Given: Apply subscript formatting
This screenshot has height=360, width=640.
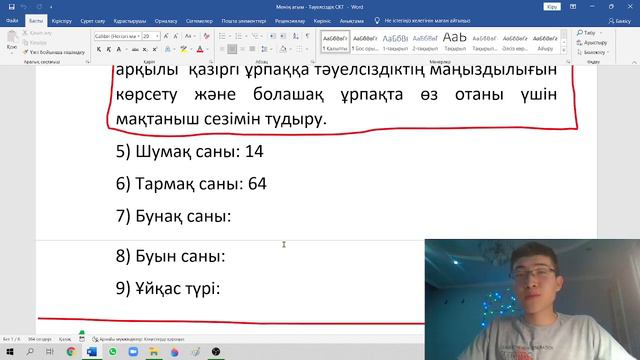Looking at the screenshot, I should pyautogui.click(x=145, y=49).
